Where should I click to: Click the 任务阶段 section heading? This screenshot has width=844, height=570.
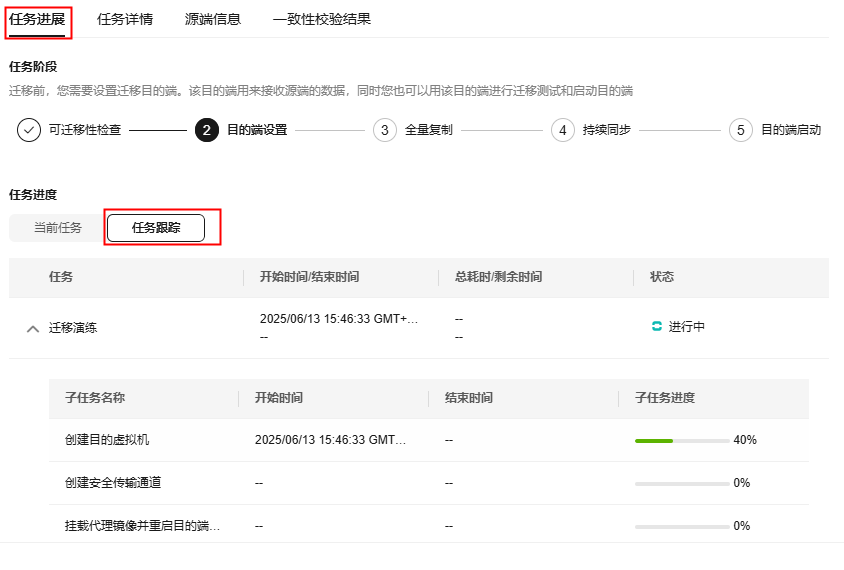pos(33,67)
